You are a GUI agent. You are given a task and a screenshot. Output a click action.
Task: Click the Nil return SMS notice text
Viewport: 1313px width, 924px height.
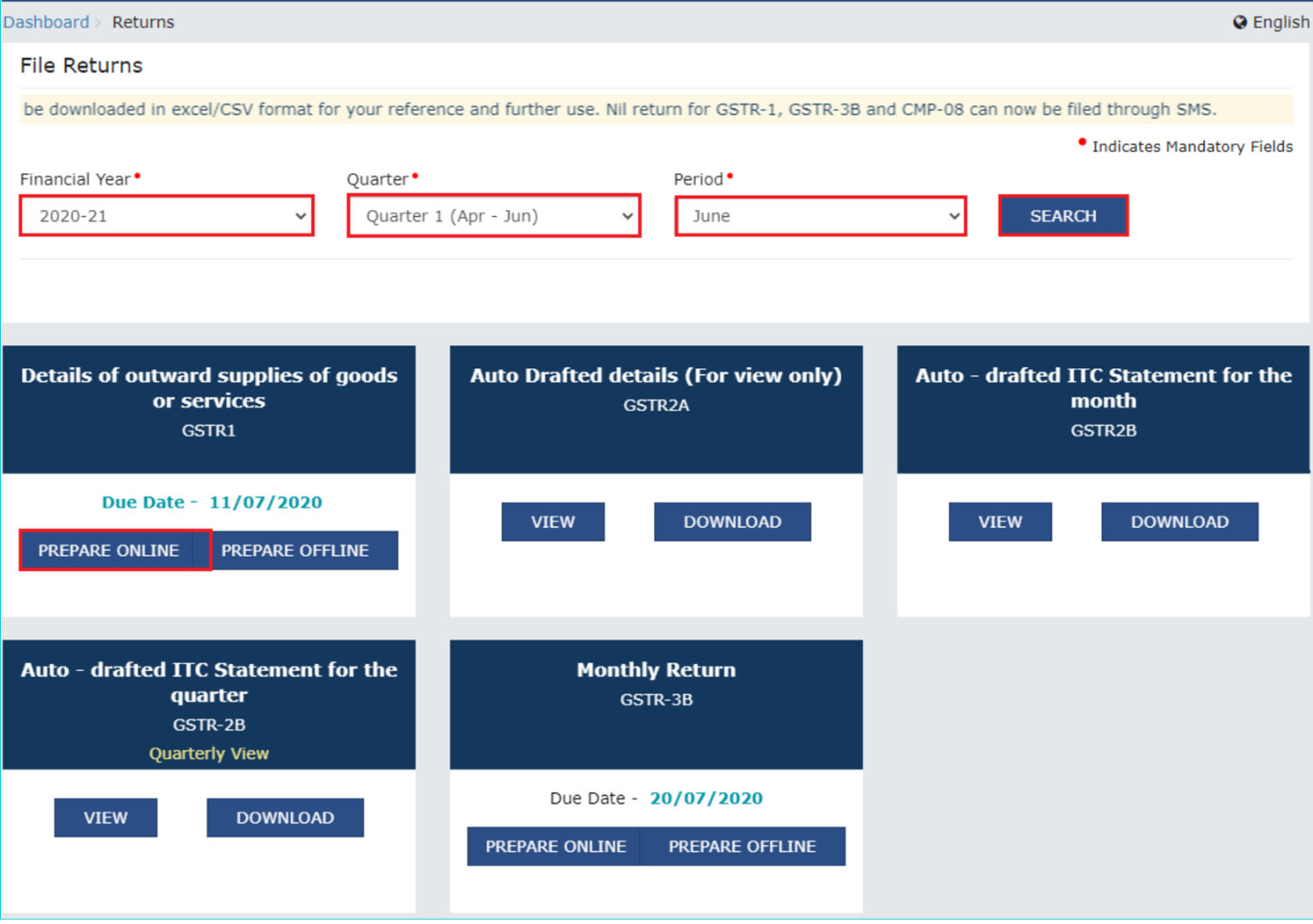point(620,109)
